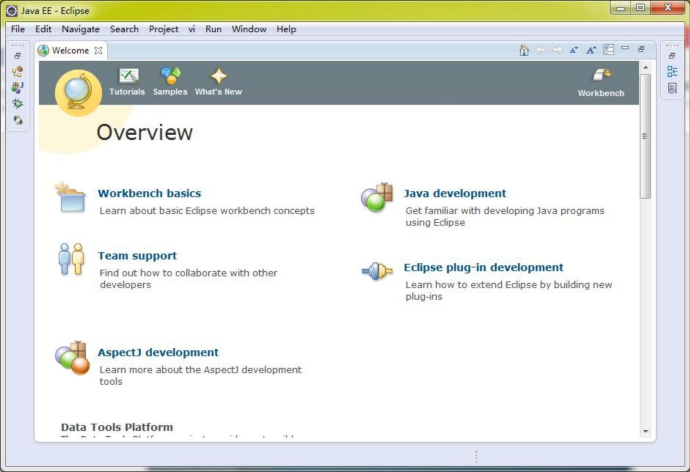Open Tutorials from the welcome banner
Viewport: 690px width, 472px height.
tap(127, 82)
